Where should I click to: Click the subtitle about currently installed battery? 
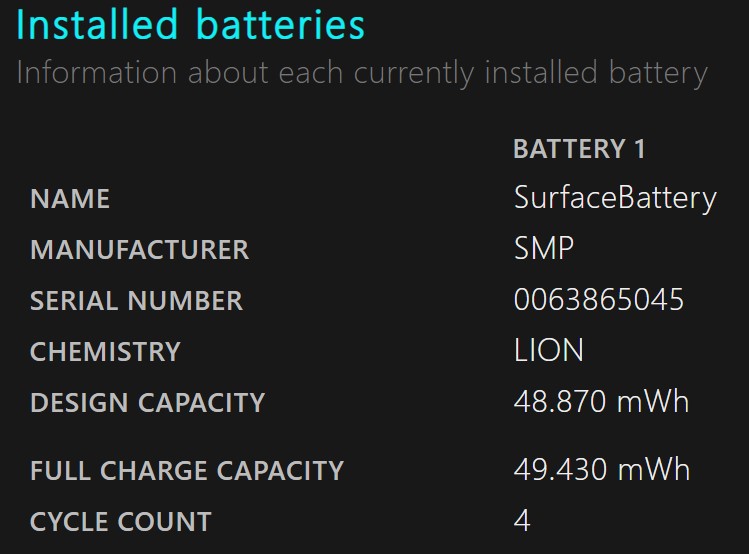362,74
